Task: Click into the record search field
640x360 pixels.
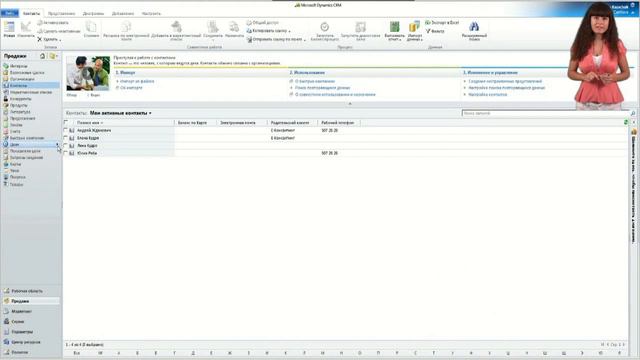Action: [x=546, y=113]
